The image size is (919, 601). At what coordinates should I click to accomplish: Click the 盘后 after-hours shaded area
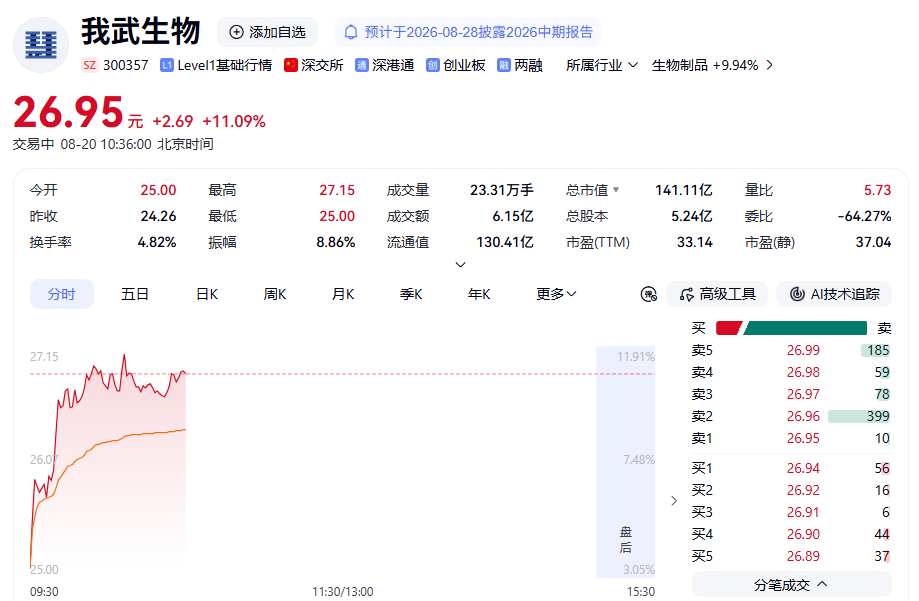coord(625,462)
